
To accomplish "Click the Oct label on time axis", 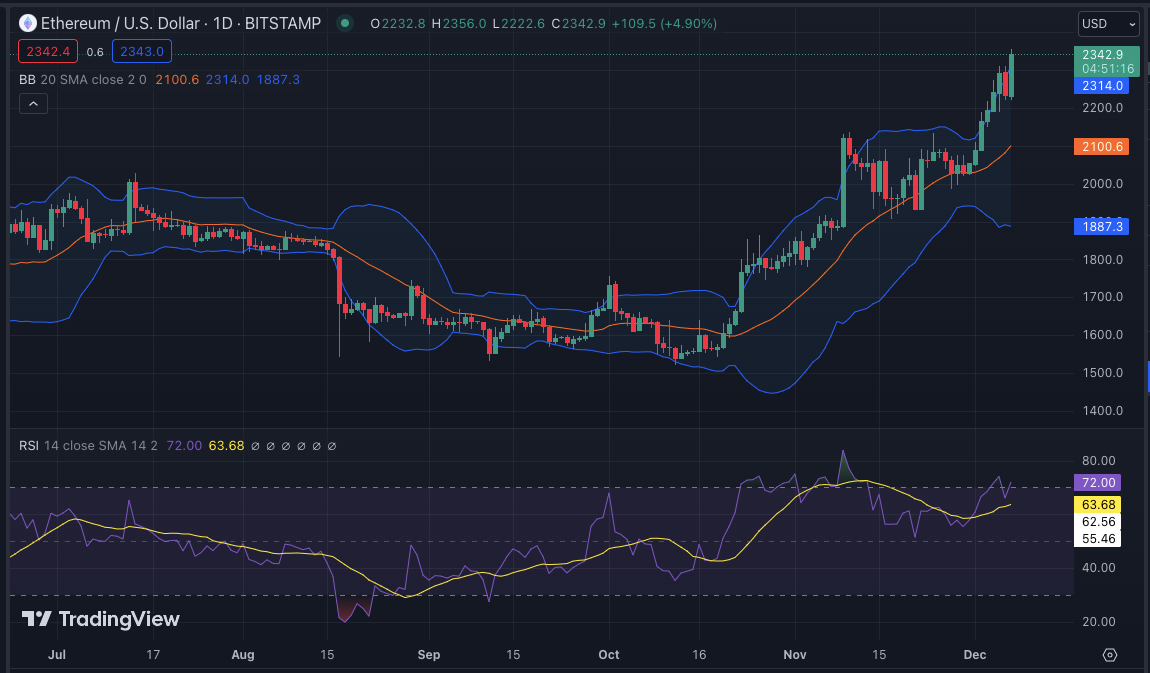I will pos(608,655).
